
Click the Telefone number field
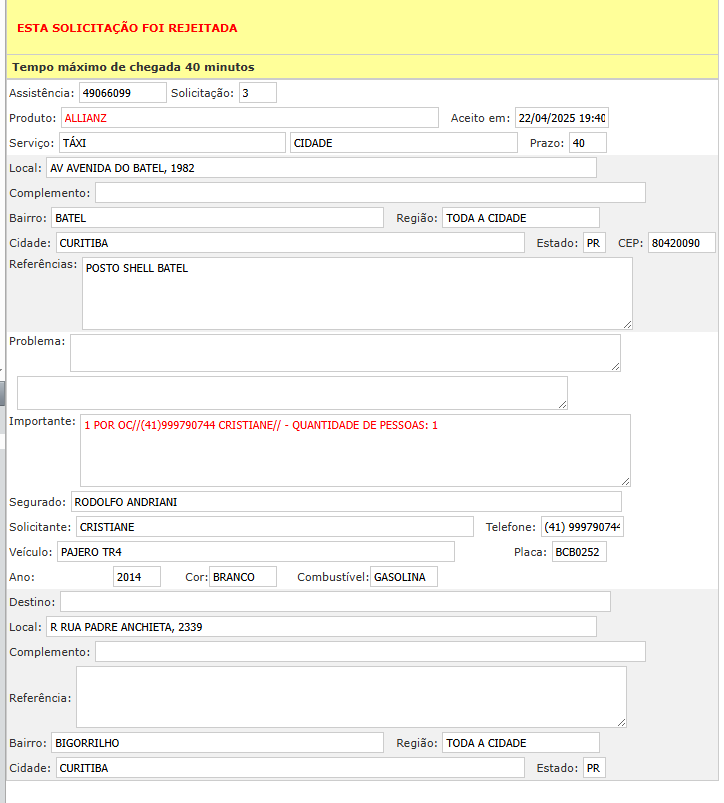582,527
